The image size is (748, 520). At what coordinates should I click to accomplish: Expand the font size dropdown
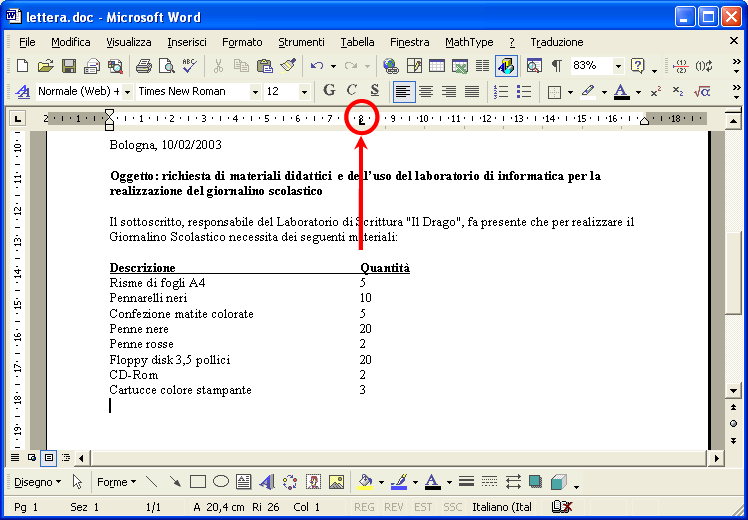pyautogui.click(x=304, y=91)
